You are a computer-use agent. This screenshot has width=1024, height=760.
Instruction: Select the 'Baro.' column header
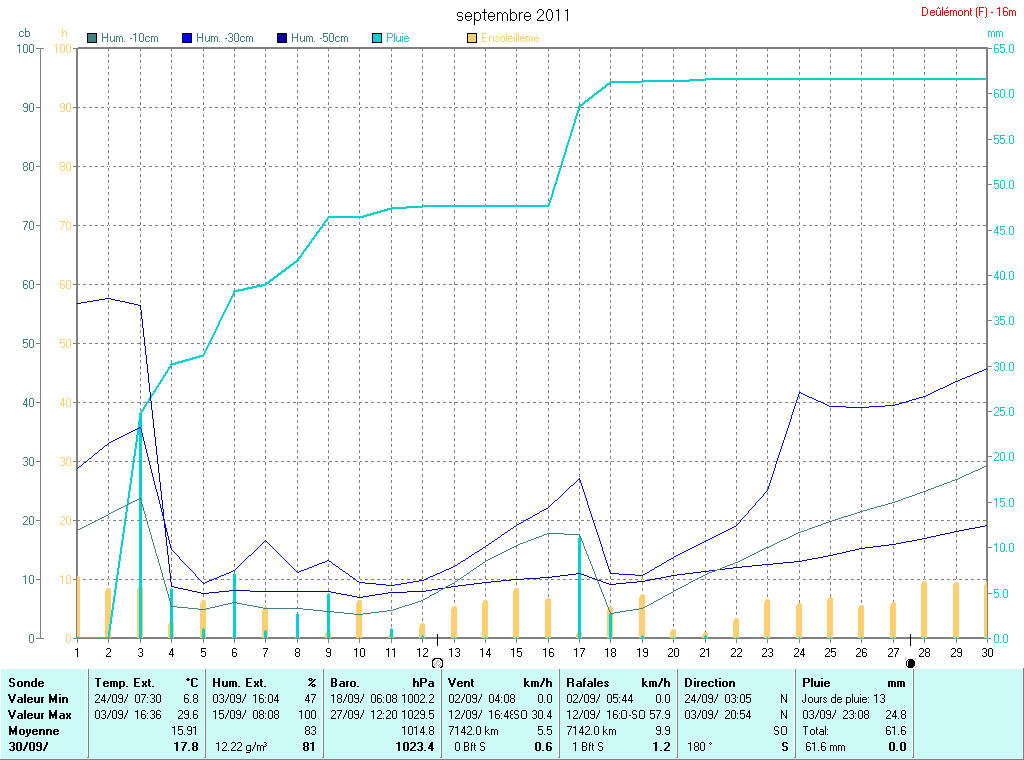[345, 683]
